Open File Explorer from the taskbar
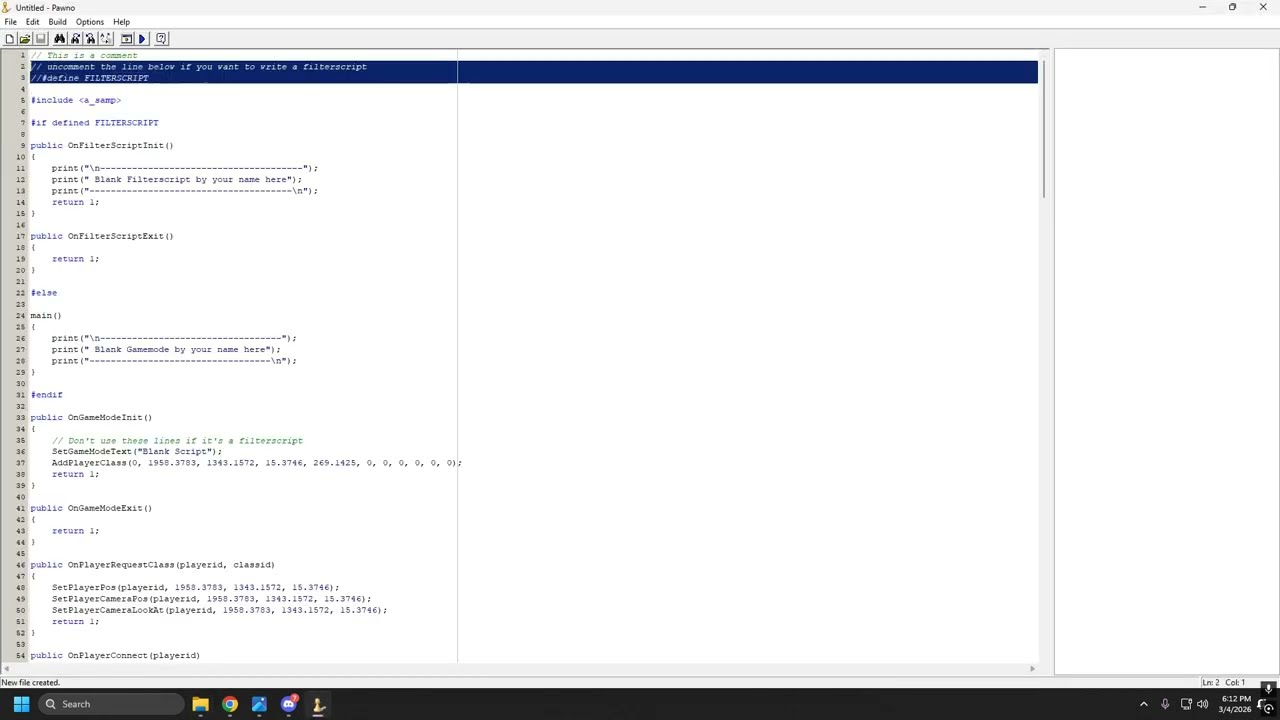 click(200, 704)
